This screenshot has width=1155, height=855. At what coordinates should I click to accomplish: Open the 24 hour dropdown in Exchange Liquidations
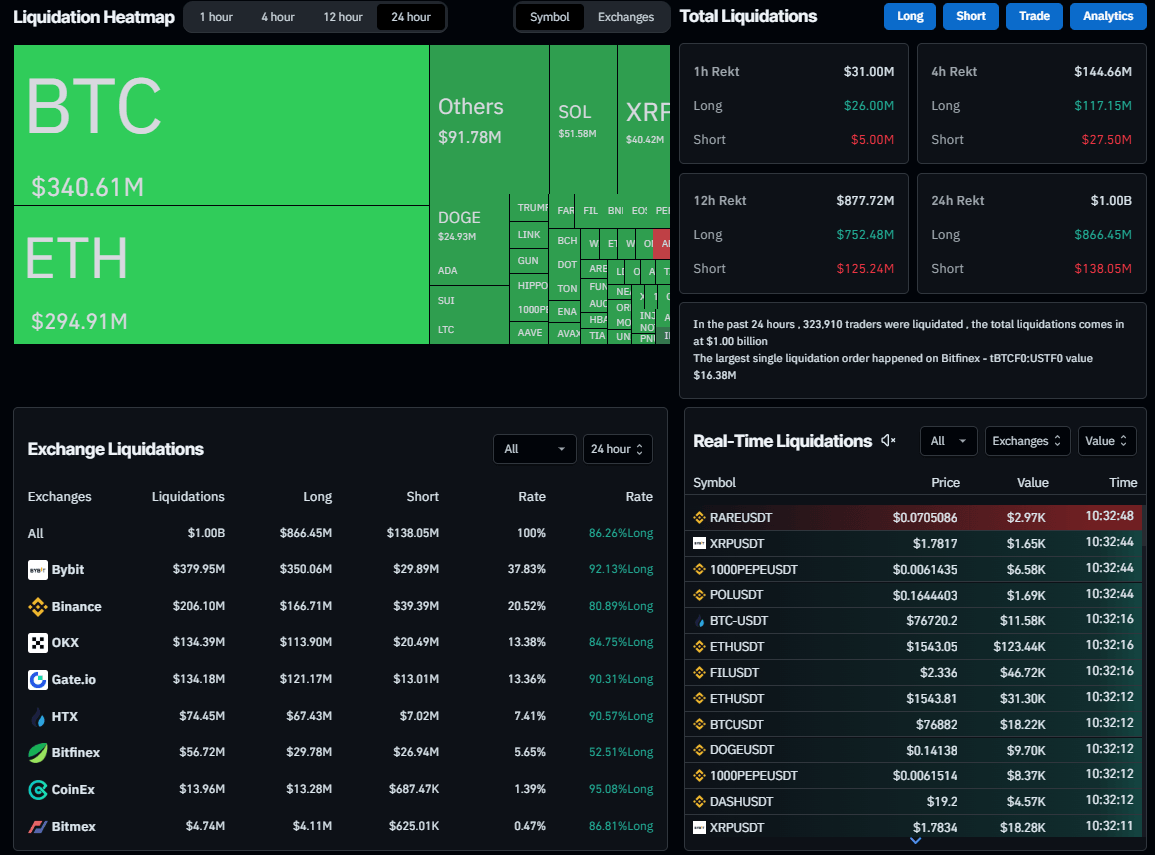point(617,449)
